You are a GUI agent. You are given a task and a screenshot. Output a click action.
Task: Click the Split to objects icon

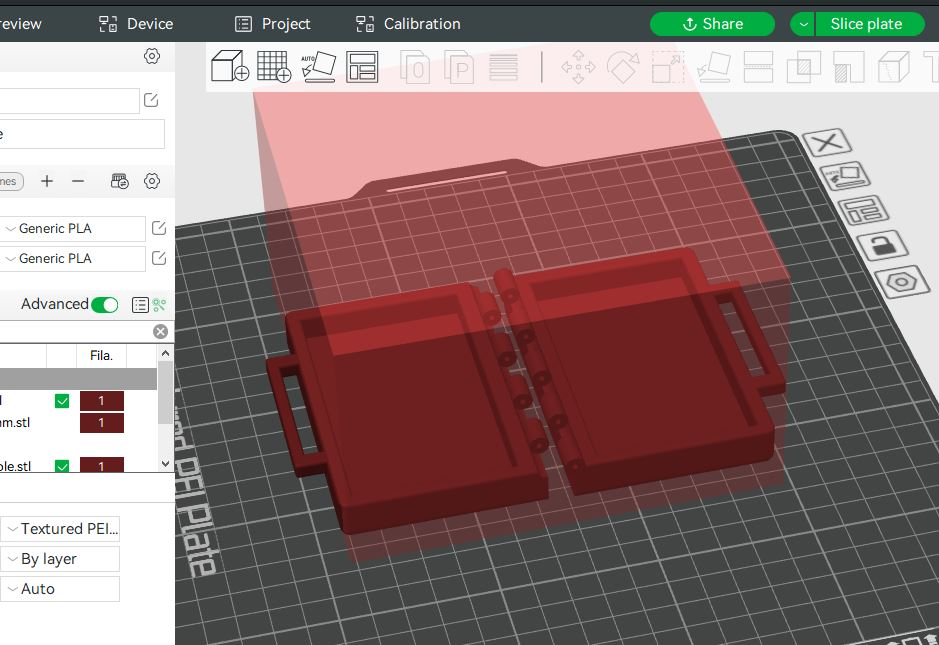[x=414, y=67]
